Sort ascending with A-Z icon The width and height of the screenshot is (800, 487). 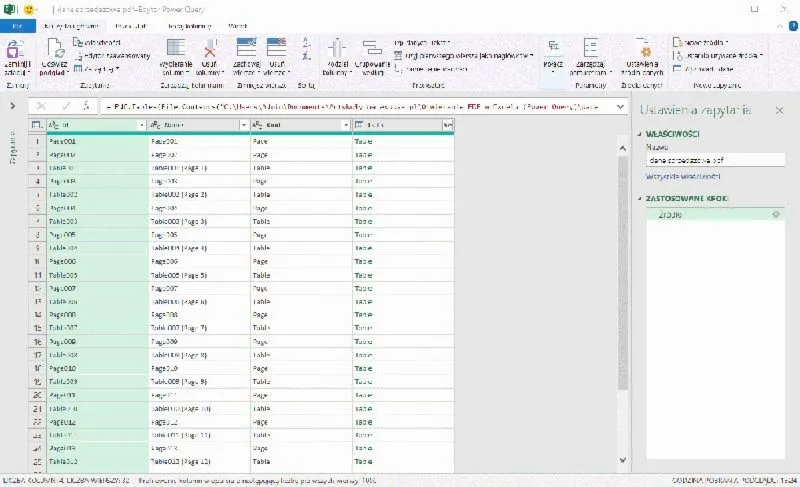306,43
